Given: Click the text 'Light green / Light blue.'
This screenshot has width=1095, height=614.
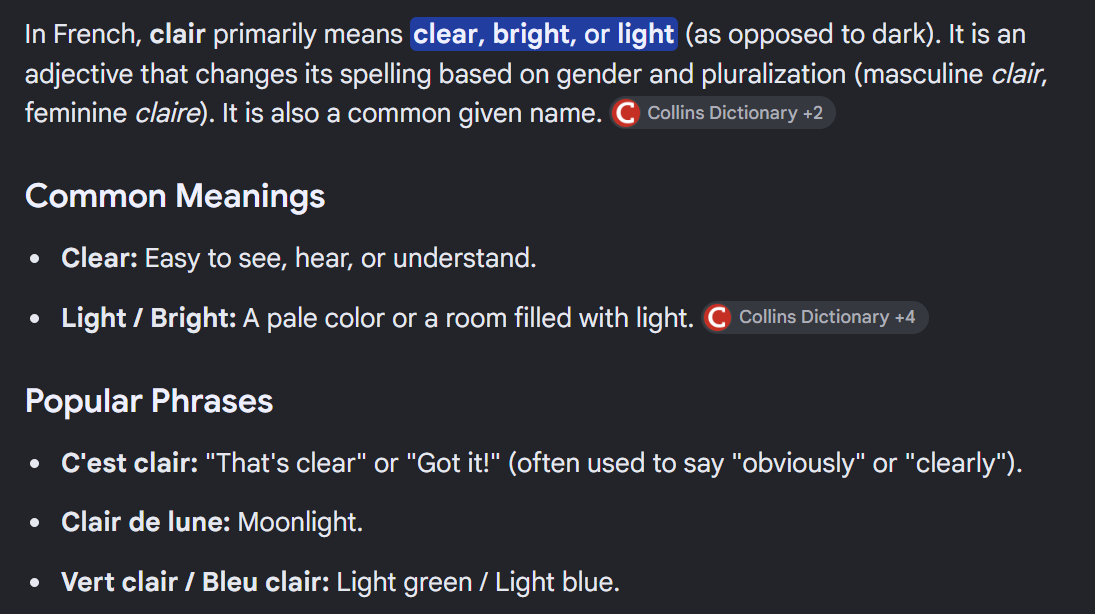Looking at the screenshot, I should tap(478, 583).
